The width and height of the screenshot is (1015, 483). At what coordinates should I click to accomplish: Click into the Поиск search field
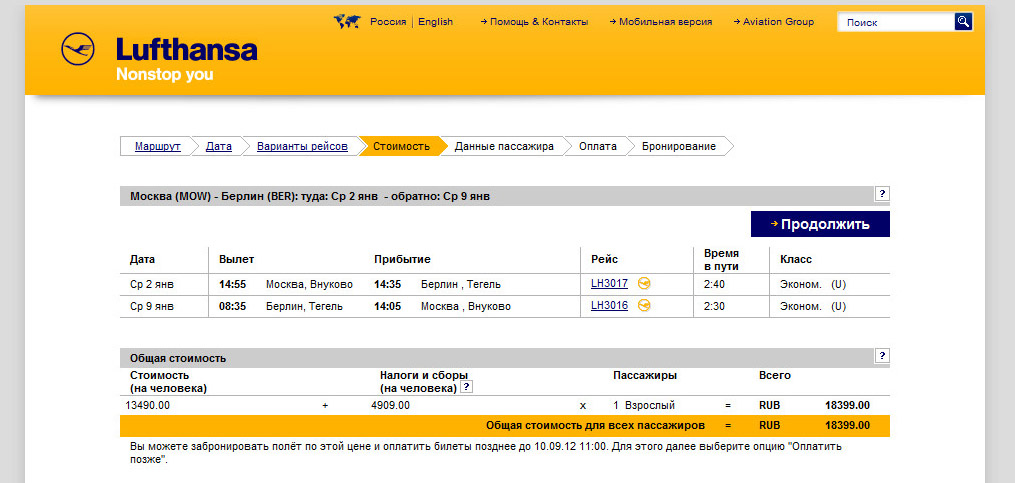(897, 22)
